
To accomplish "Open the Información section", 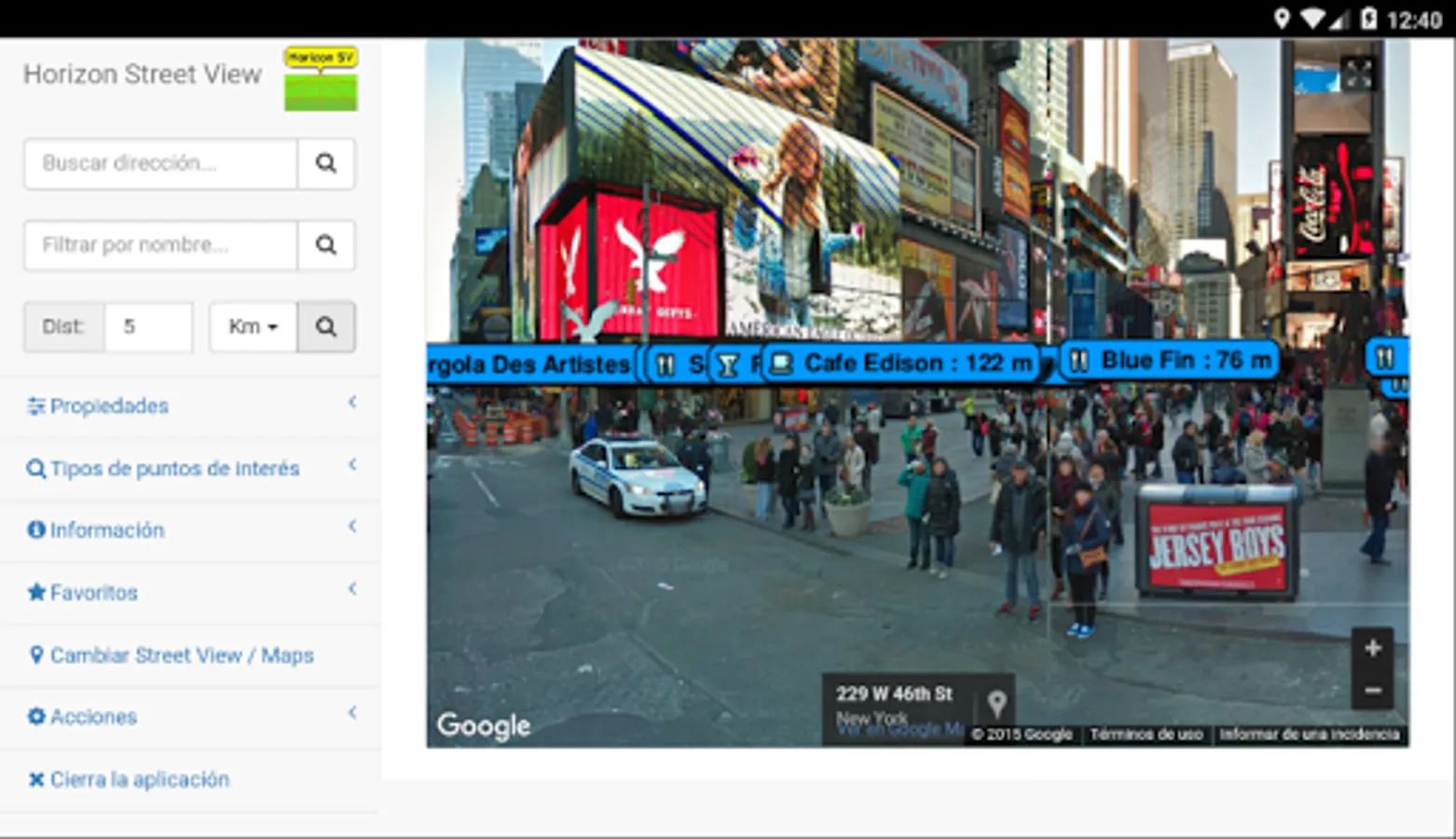I will point(190,530).
